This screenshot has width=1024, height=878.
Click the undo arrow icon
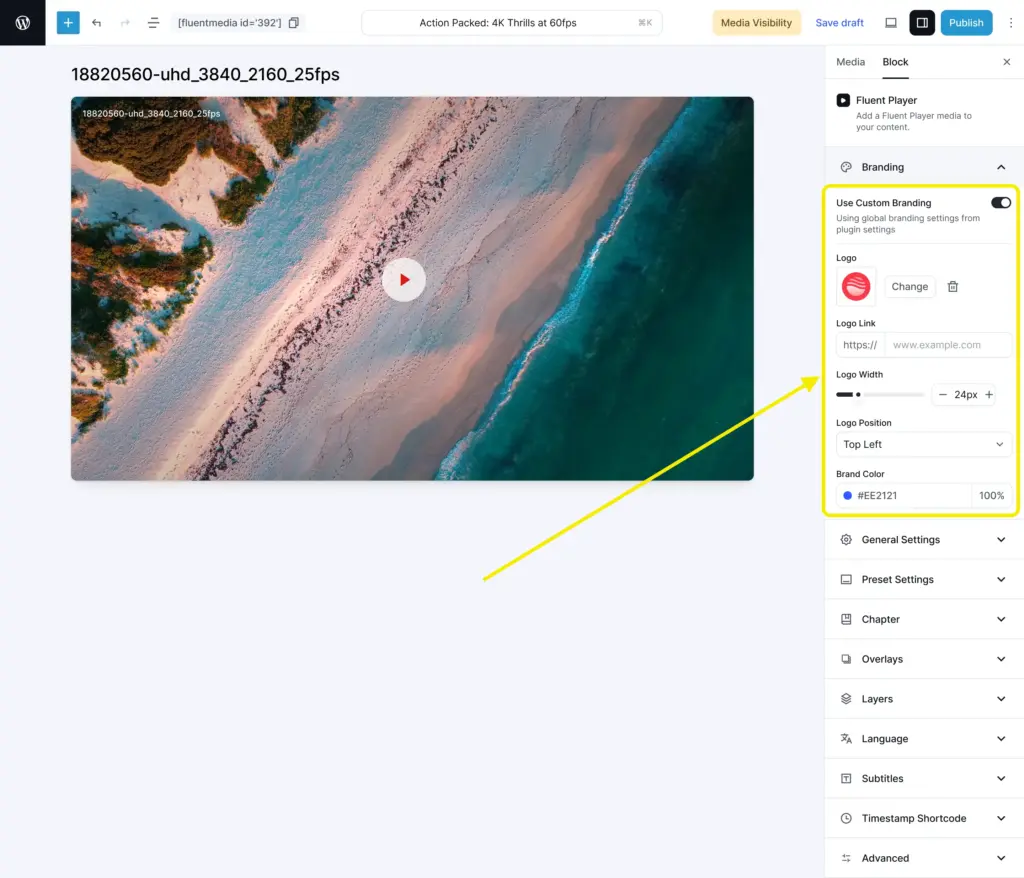pos(96,22)
